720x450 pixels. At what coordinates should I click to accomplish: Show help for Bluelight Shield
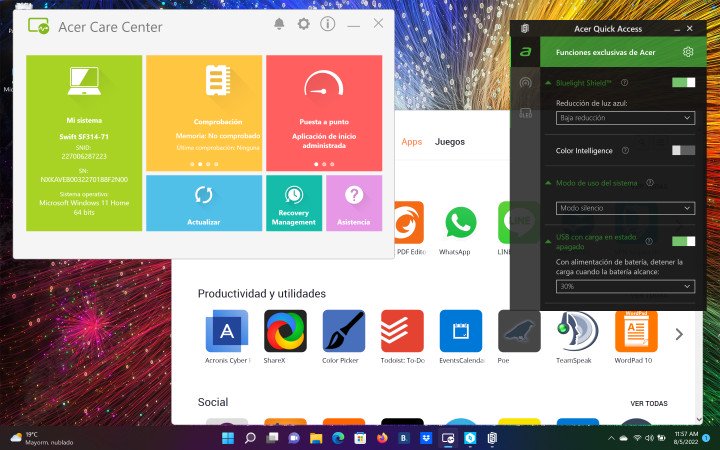click(624, 83)
